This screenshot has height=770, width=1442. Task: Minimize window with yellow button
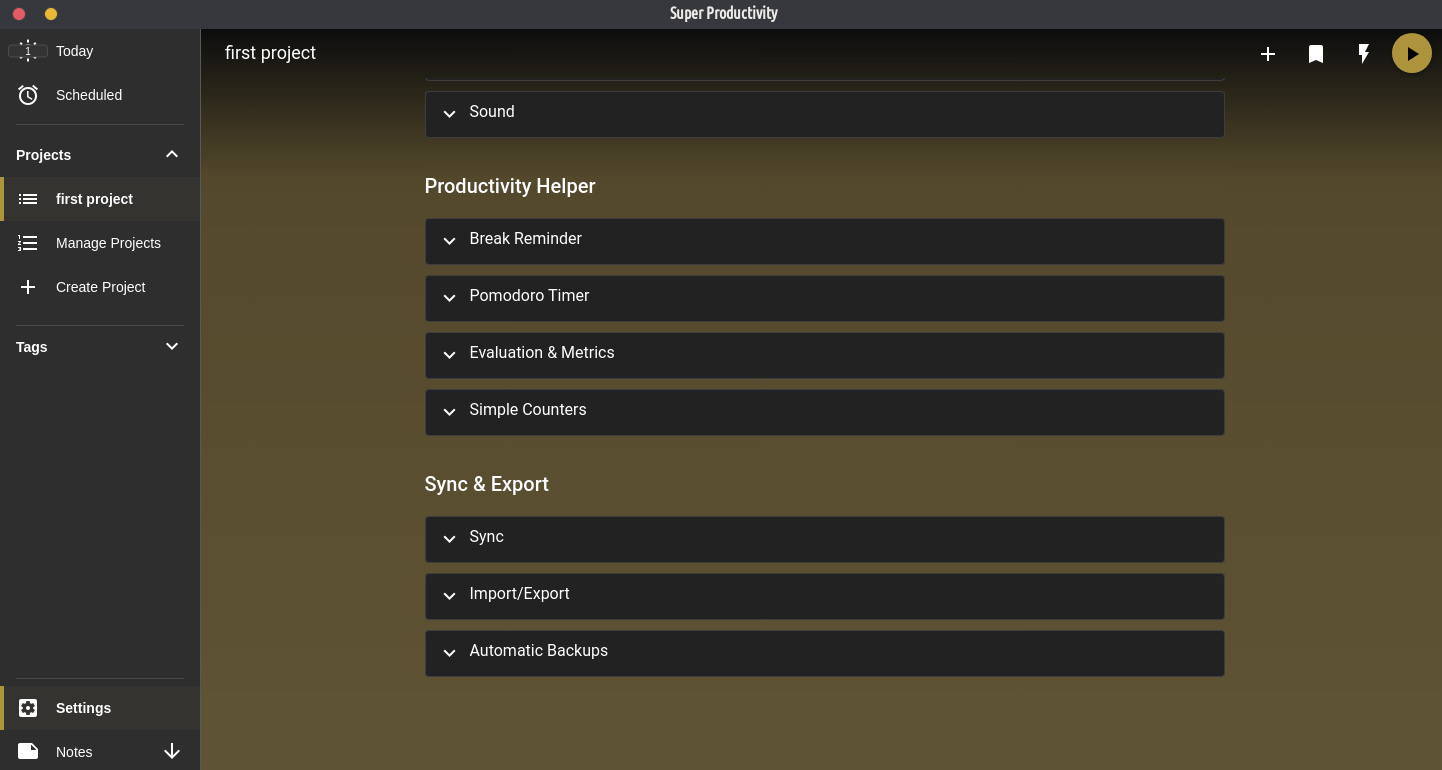click(x=51, y=14)
